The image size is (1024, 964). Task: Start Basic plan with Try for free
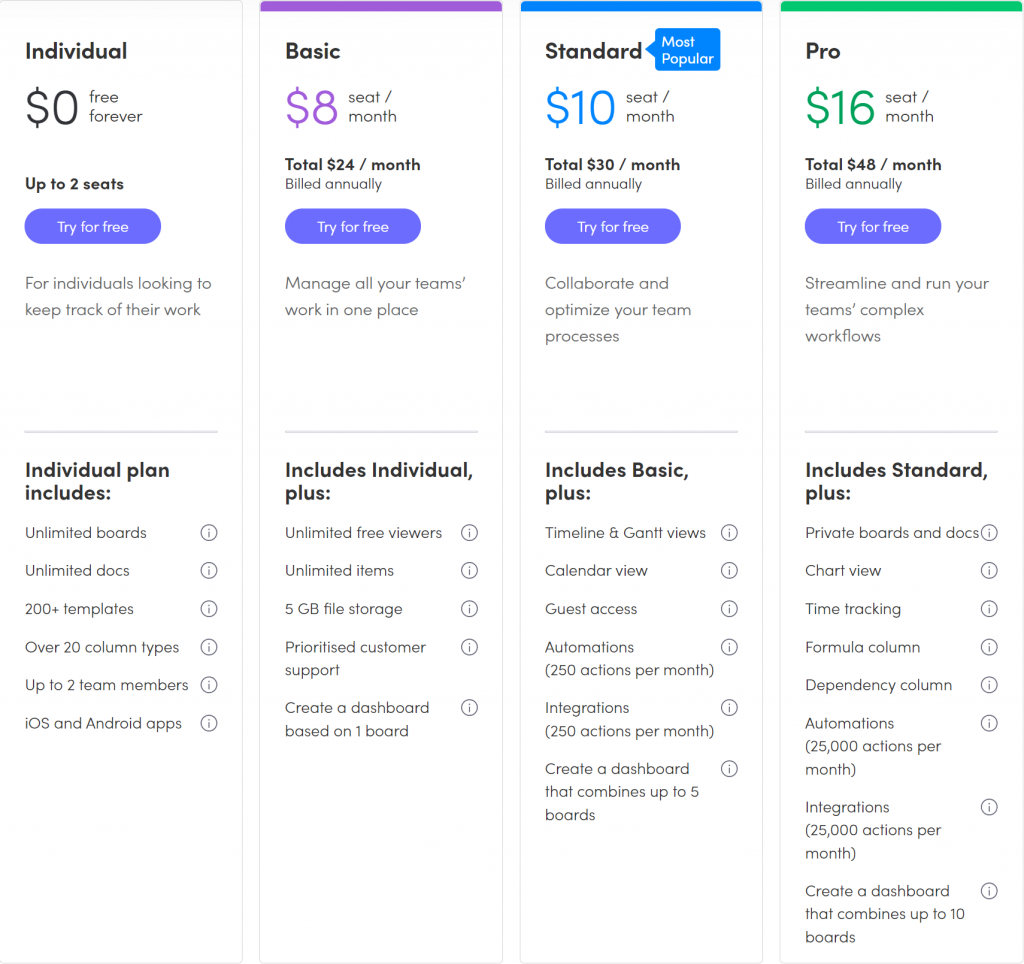tap(353, 227)
